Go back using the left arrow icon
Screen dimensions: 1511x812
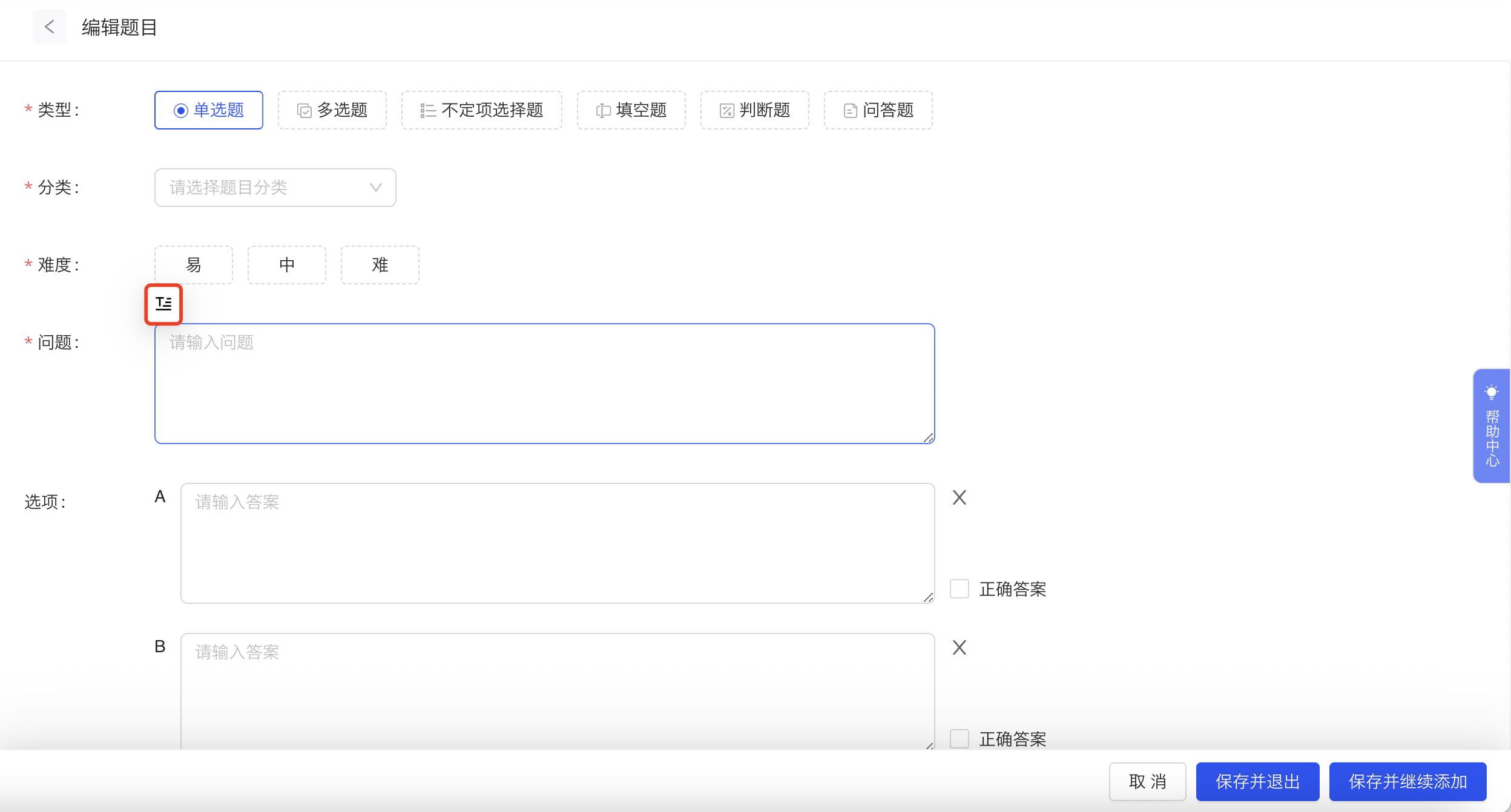[x=50, y=27]
